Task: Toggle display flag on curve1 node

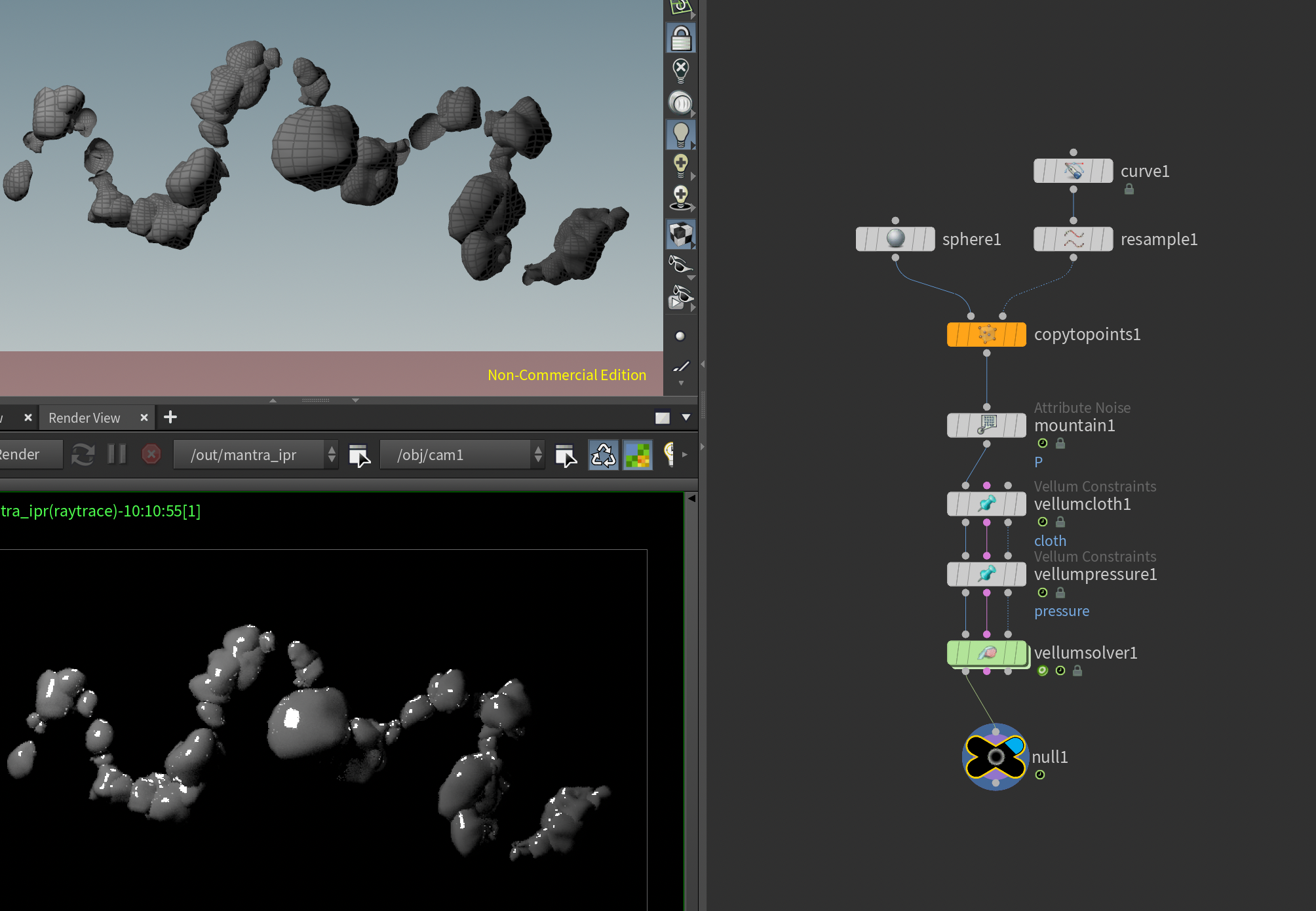Action: click(x=1107, y=171)
